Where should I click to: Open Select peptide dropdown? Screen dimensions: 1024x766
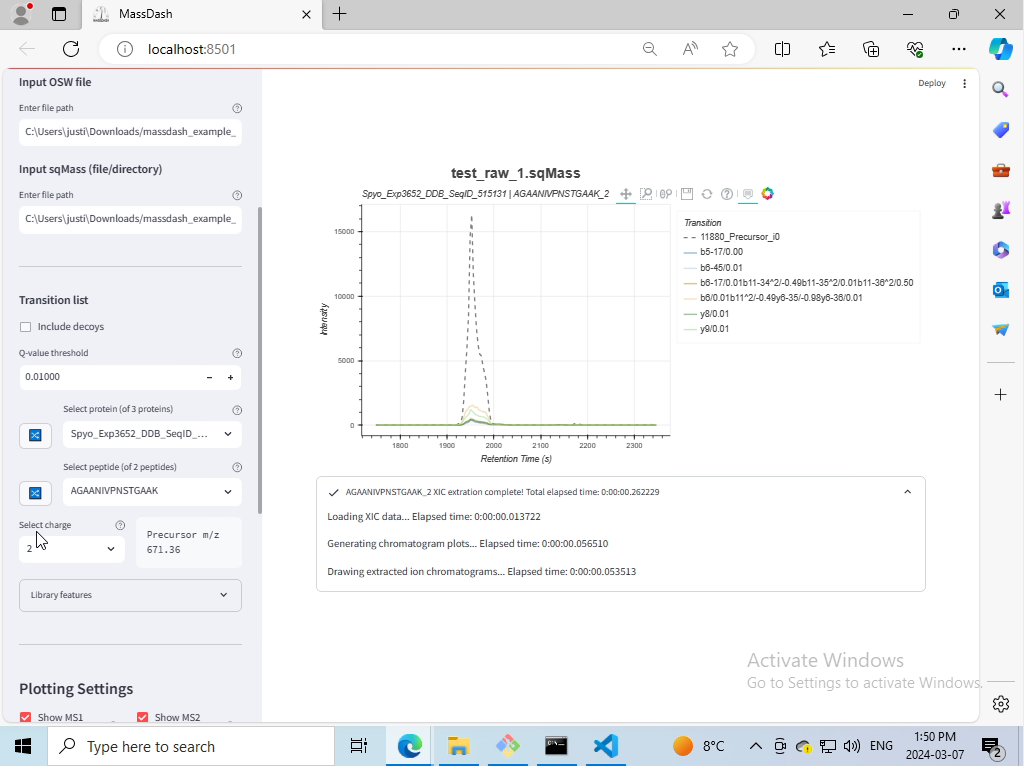152,491
